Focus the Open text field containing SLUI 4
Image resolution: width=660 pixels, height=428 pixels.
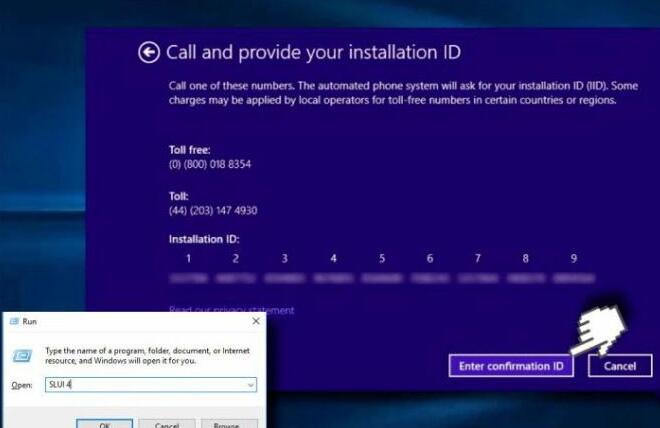pyautogui.click(x=151, y=385)
